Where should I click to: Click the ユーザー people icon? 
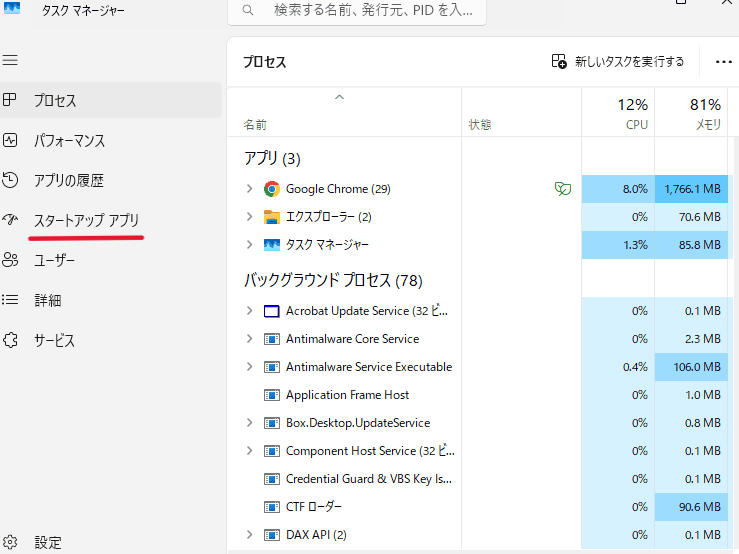[x=10, y=260]
